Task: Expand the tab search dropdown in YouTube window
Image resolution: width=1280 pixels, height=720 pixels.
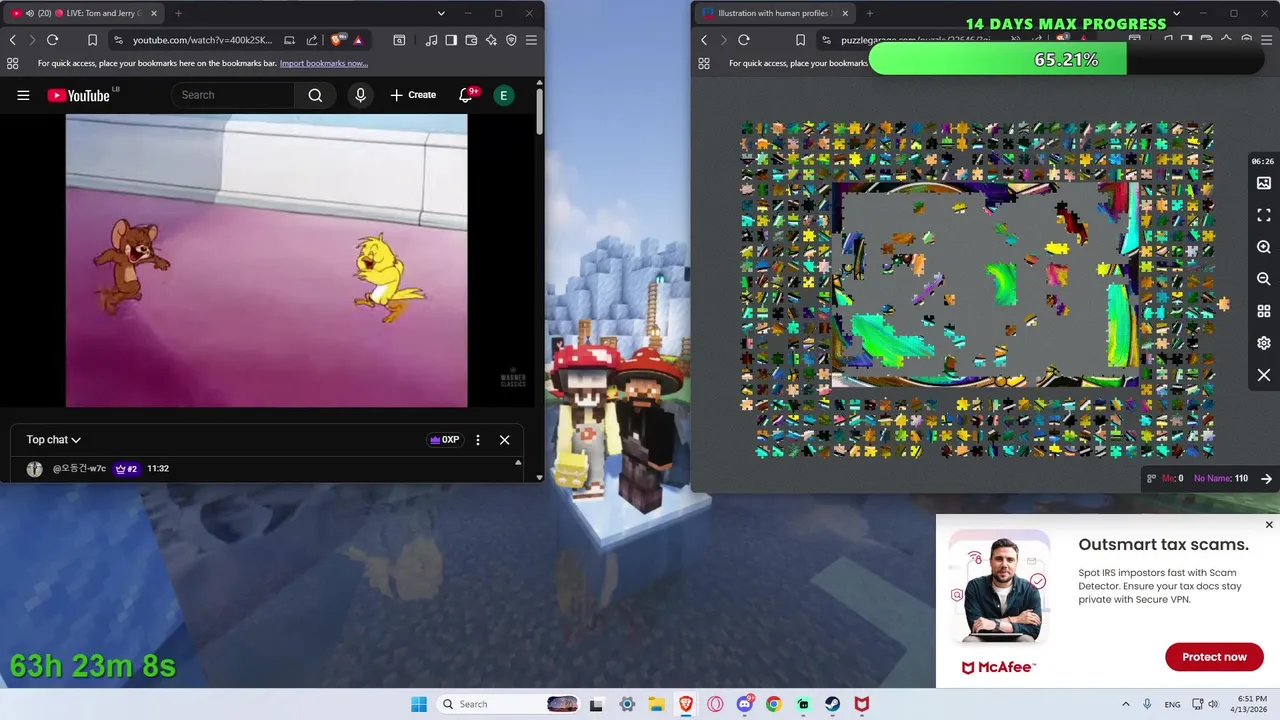Action: [441, 13]
